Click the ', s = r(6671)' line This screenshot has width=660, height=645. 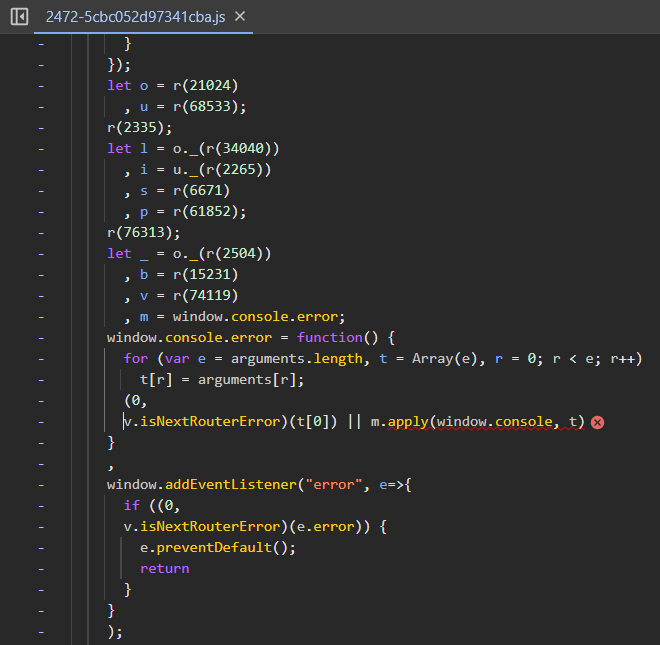(x=177, y=191)
